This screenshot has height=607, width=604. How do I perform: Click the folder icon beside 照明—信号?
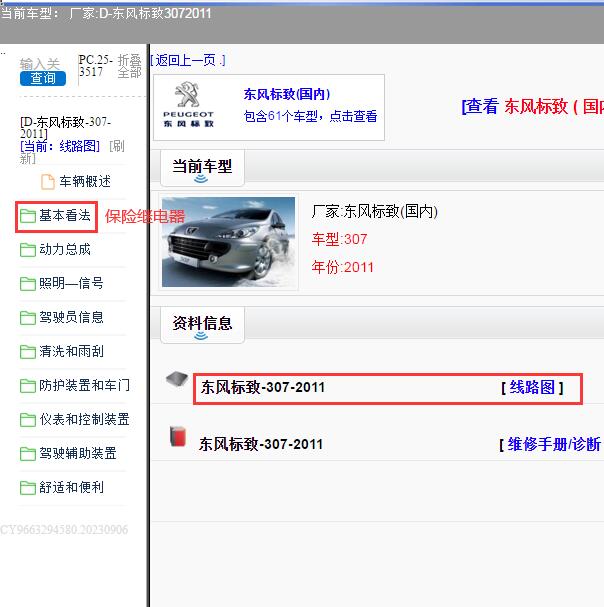[x=28, y=284]
